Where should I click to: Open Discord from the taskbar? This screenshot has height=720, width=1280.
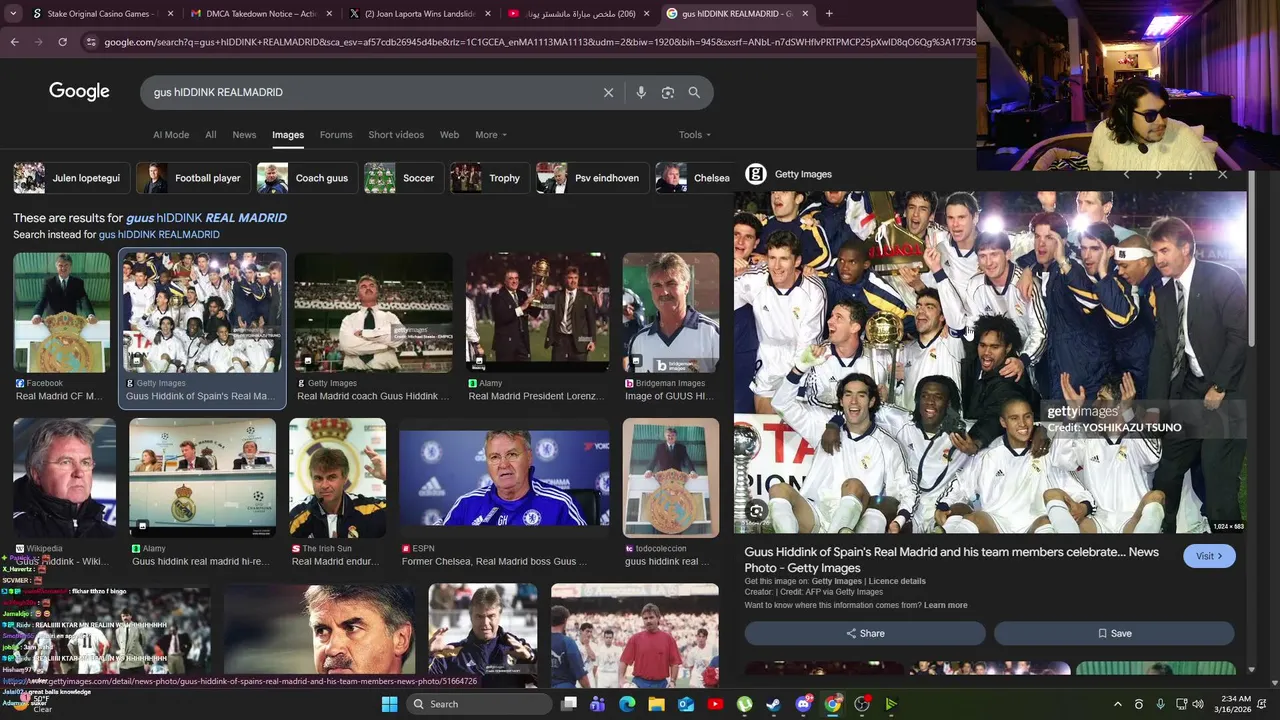click(x=803, y=704)
